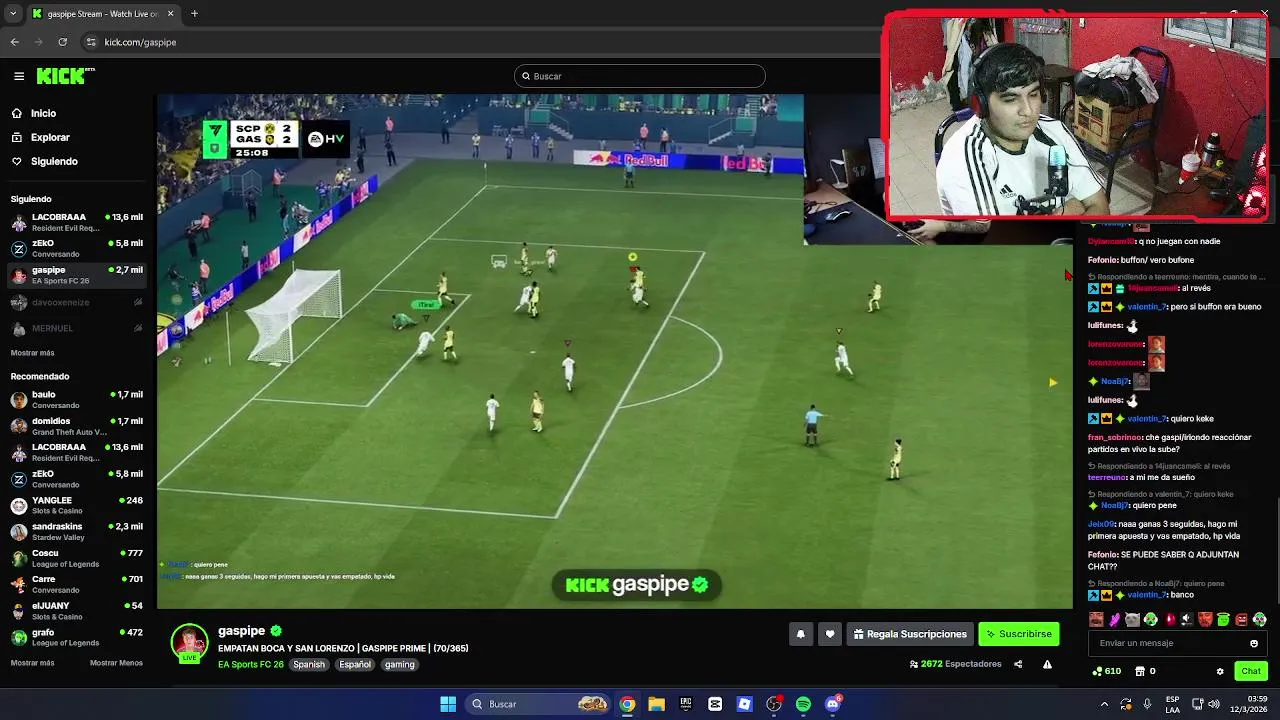Viewport: 1280px width, 720px height.
Task: Click the gaspipe verified badge
Action: (x=276, y=631)
